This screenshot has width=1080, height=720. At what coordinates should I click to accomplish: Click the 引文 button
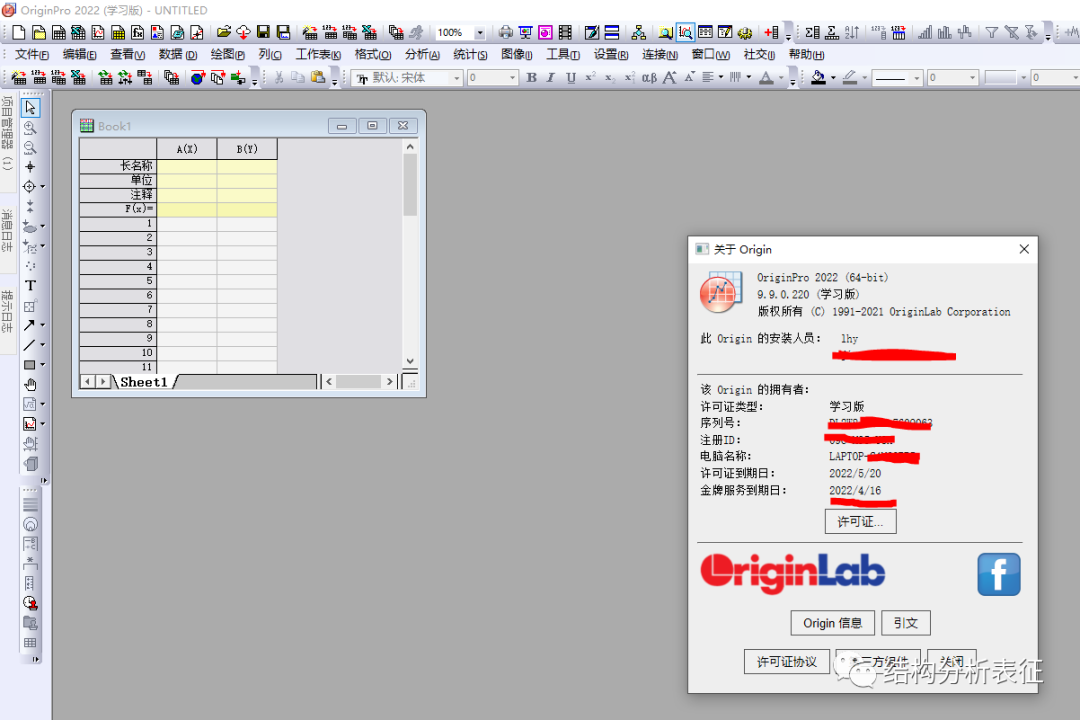[906, 623]
